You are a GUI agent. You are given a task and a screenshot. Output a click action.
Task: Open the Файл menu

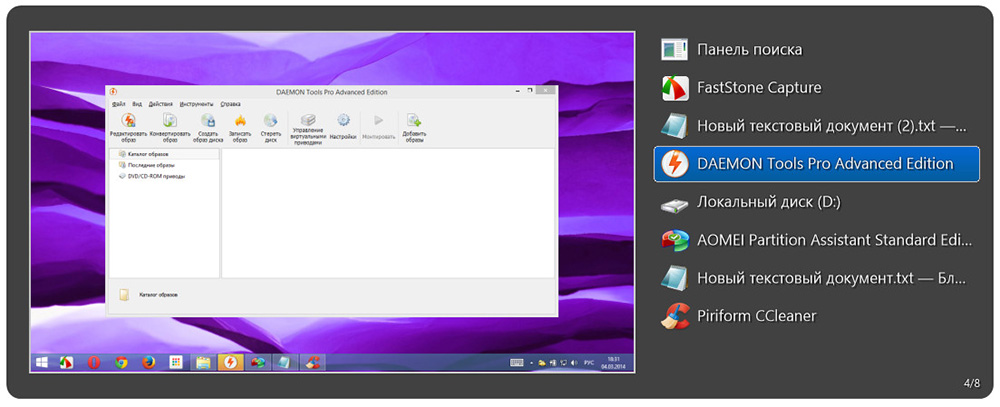pos(118,103)
